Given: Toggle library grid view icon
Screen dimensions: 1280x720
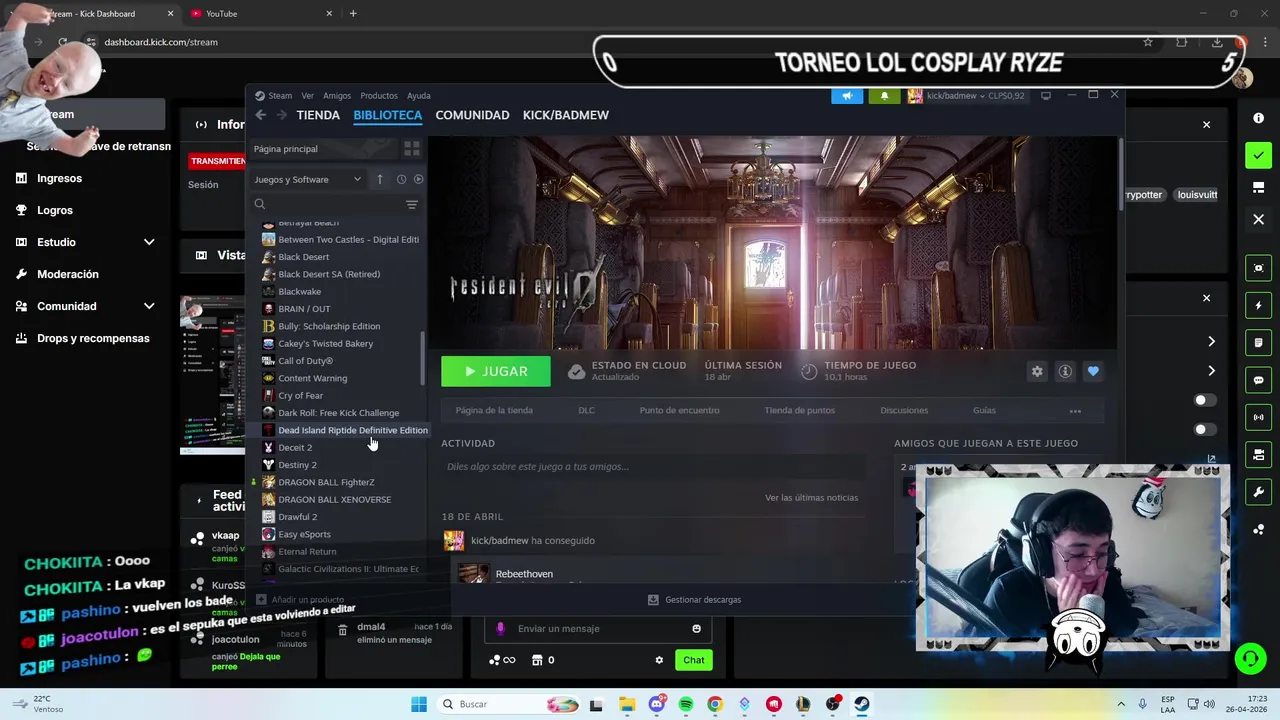Looking at the screenshot, I should [412, 149].
